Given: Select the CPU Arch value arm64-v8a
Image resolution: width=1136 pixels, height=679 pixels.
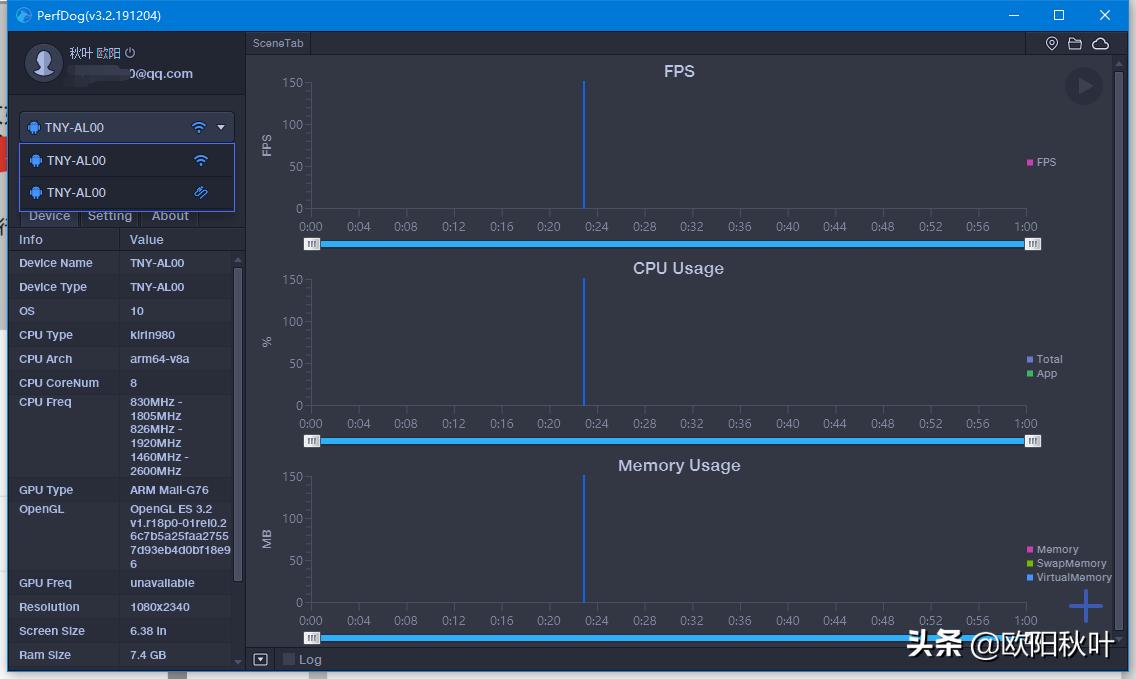Looking at the screenshot, I should 159,359.
